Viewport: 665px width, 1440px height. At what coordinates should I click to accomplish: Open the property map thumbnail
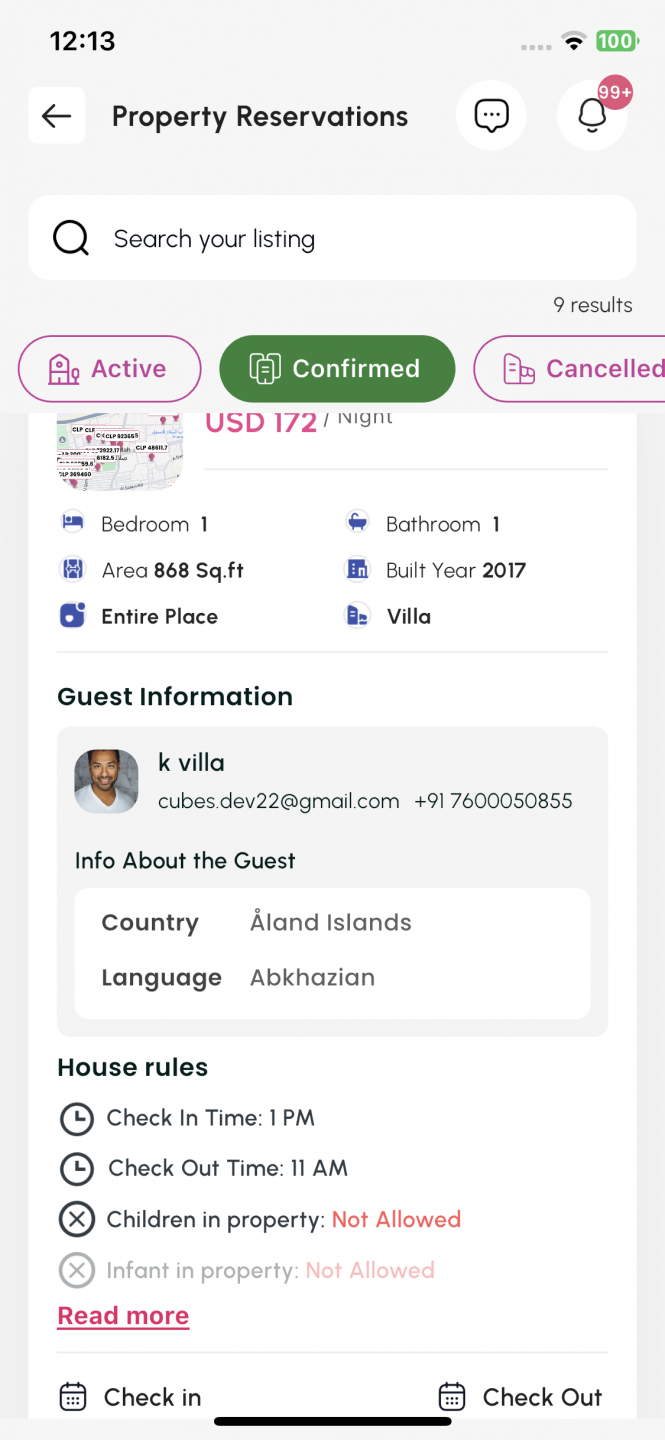(120, 451)
